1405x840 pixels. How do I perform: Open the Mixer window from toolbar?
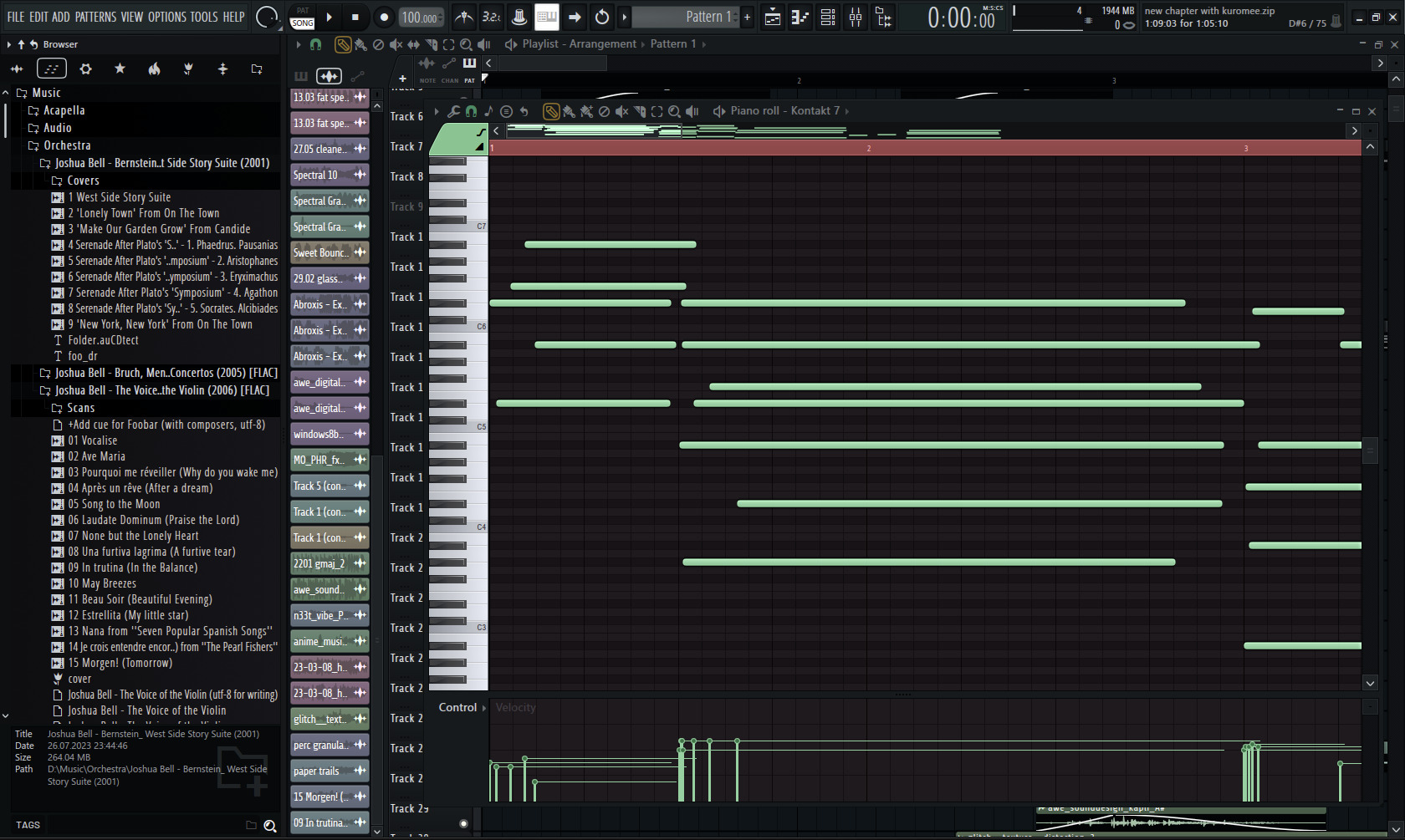point(856,18)
